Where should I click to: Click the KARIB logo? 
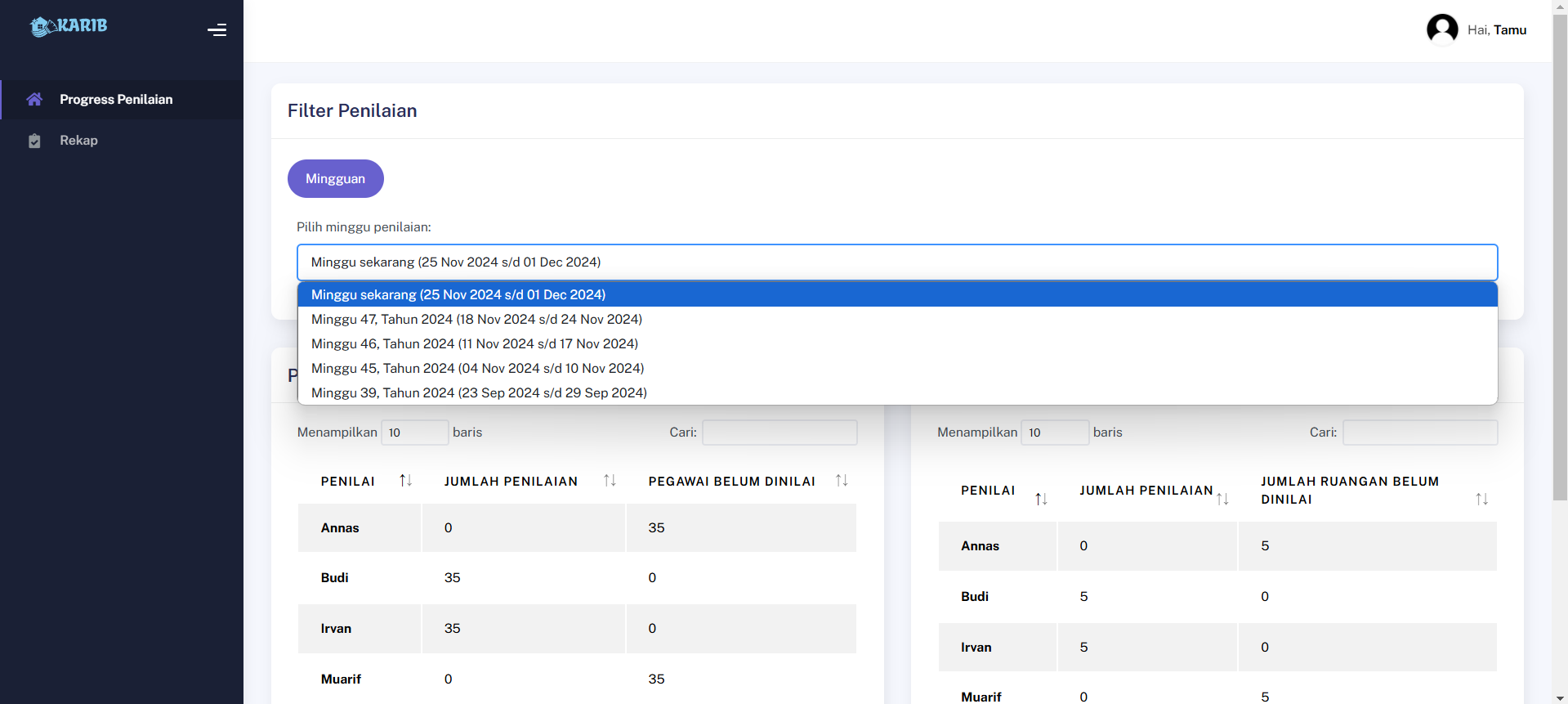tap(69, 26)
